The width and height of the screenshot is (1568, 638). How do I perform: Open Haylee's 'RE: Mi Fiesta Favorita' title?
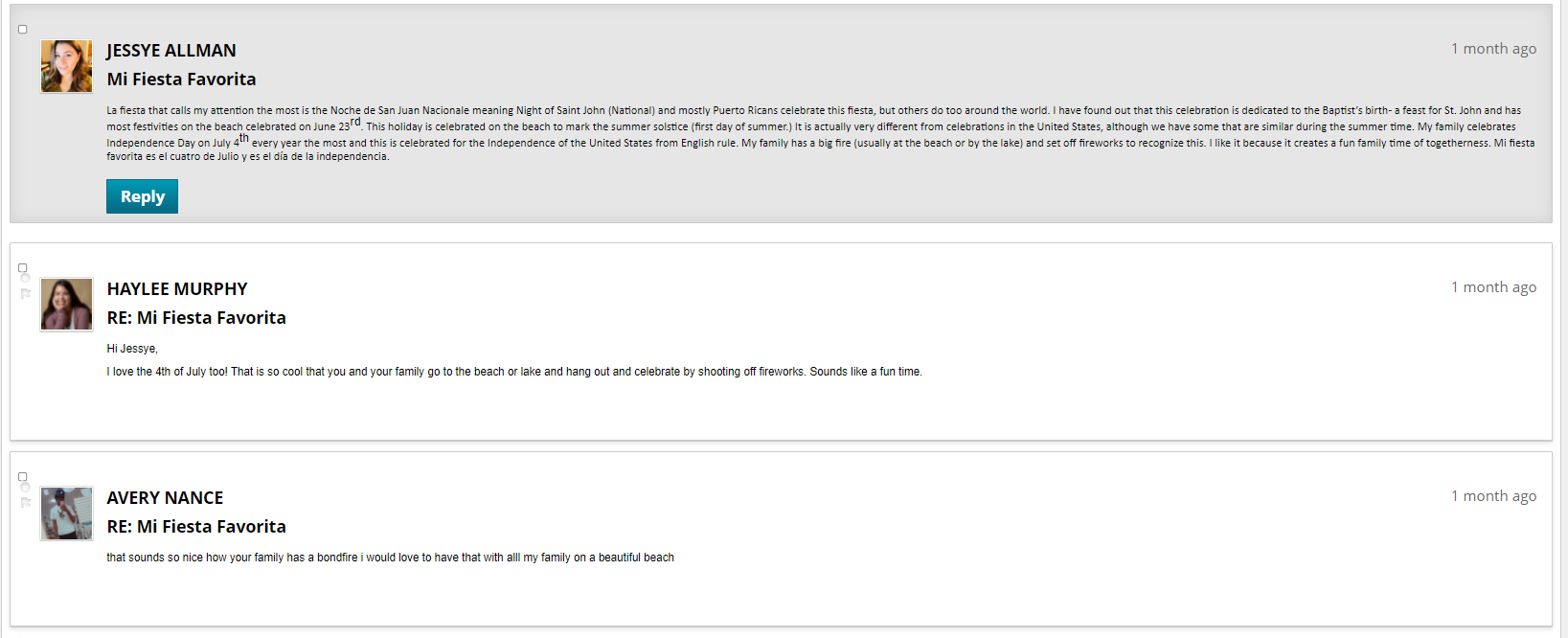pos(196,318)
